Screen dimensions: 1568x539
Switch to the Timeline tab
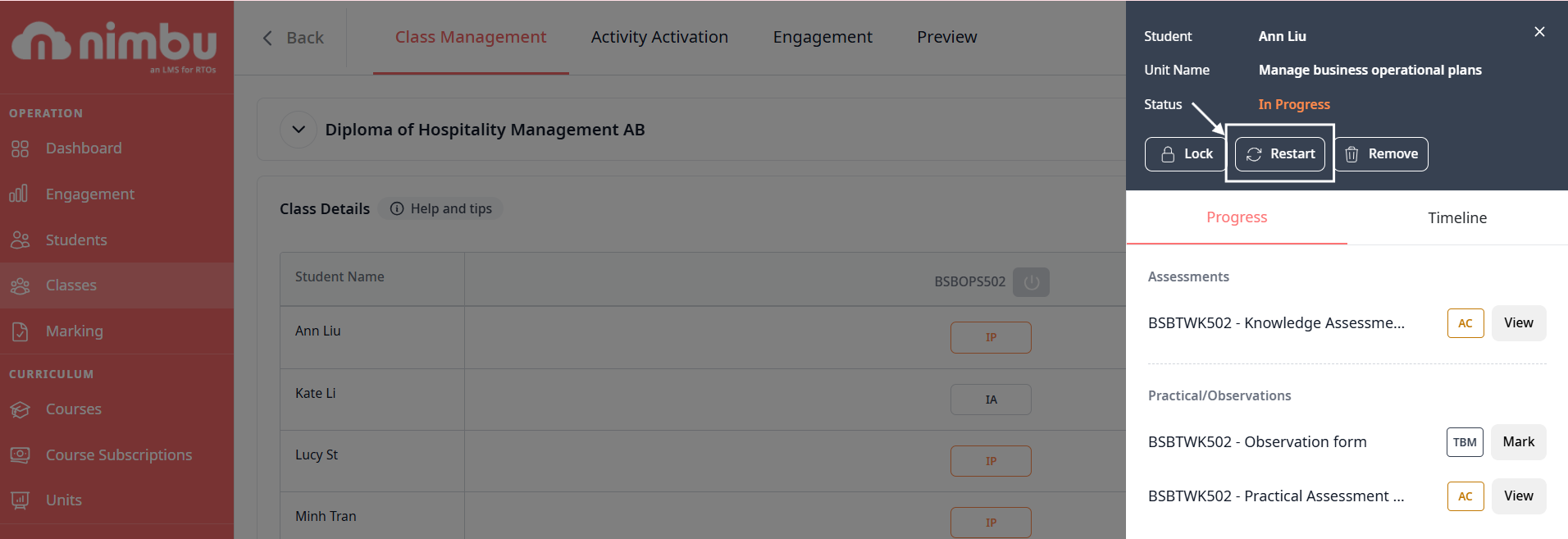click(x=1456, y=218)
